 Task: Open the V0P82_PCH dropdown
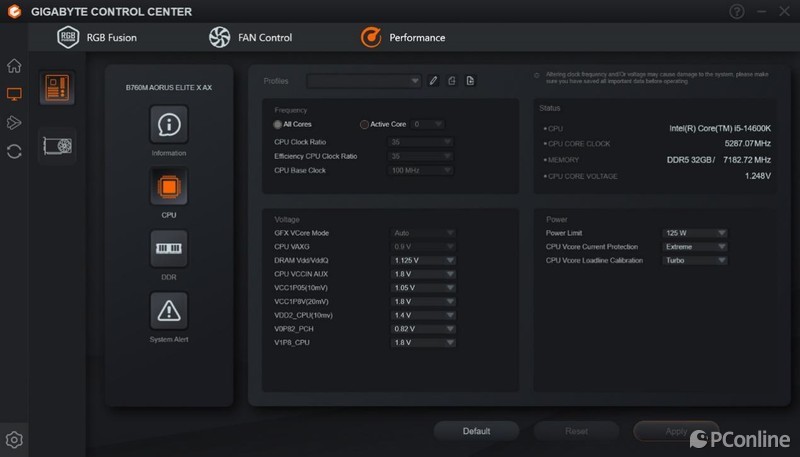423,329
